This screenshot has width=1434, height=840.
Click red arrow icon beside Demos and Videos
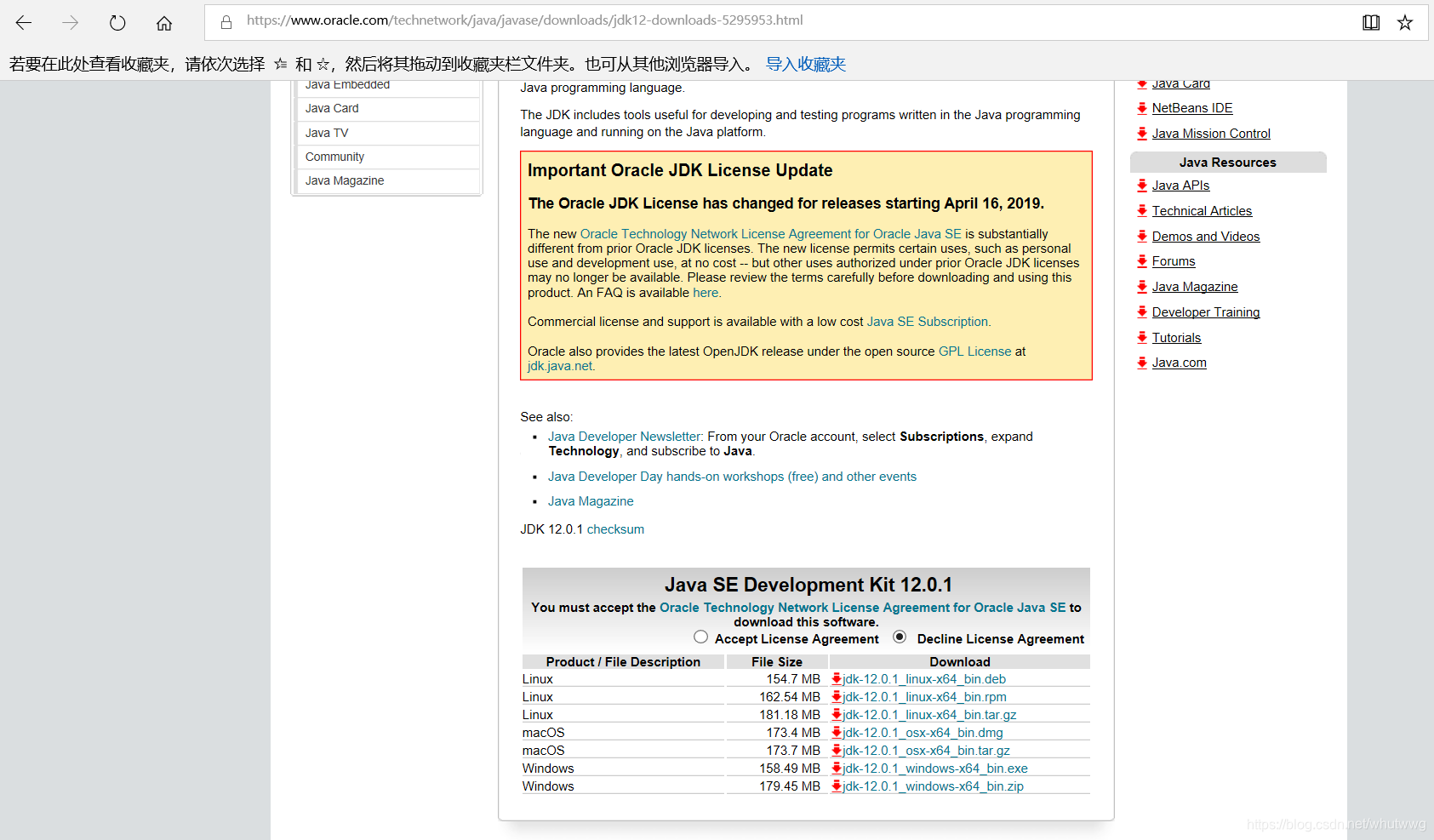click(1142, 237)
